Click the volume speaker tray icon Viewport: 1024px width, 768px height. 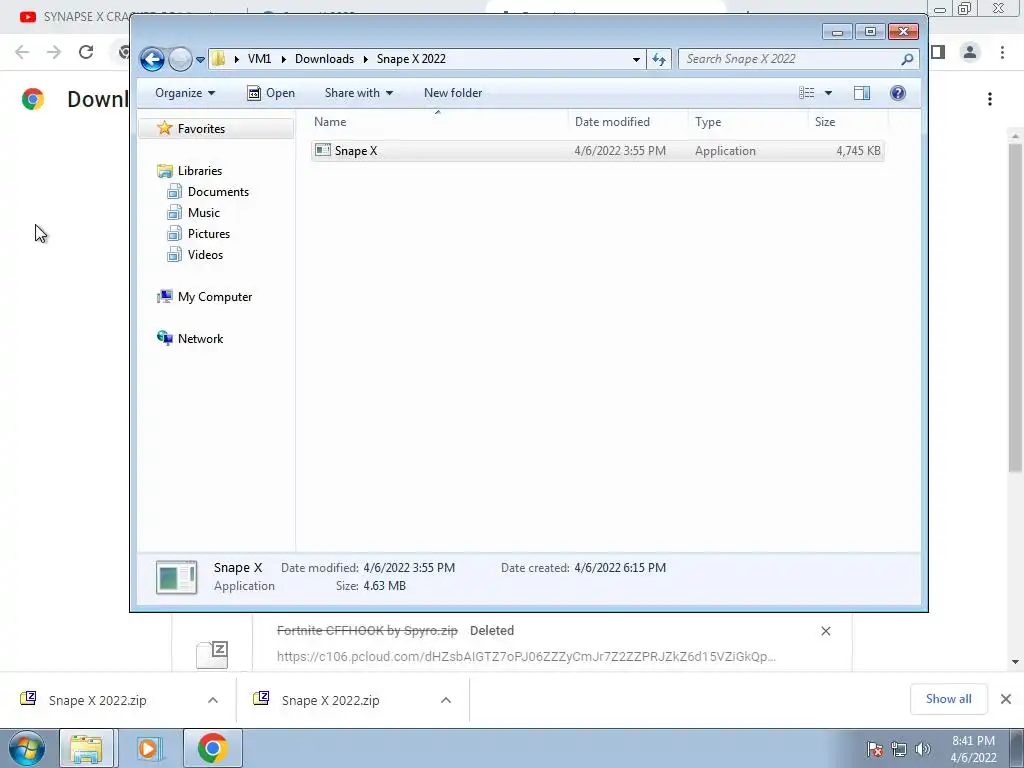922,749
